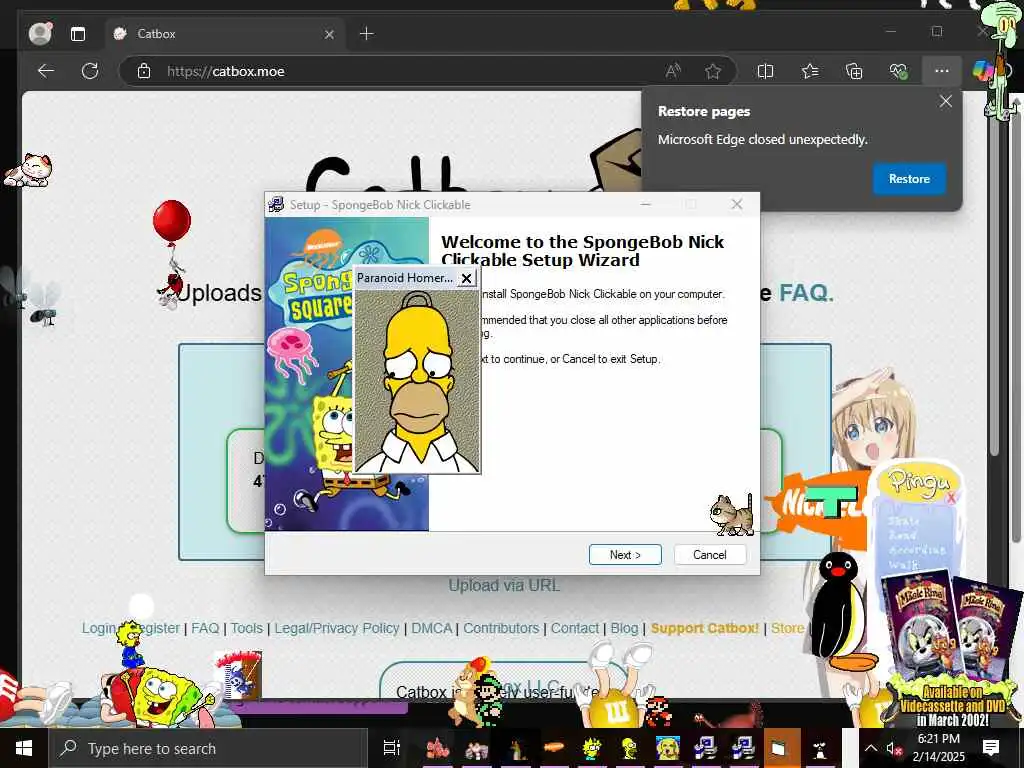Open the Tools footer link

point(246,628)
